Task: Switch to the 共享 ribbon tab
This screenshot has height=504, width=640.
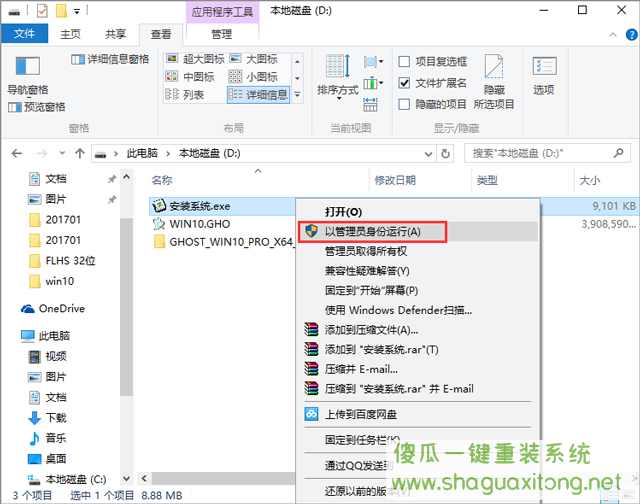Action: coord(115,33)
